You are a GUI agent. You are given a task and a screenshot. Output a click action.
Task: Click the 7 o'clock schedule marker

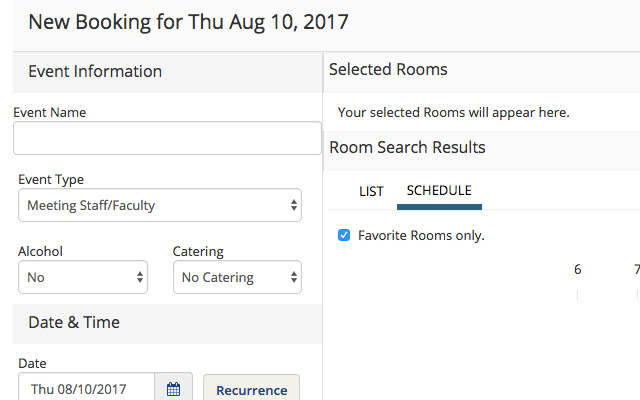[x=636, y=270]
